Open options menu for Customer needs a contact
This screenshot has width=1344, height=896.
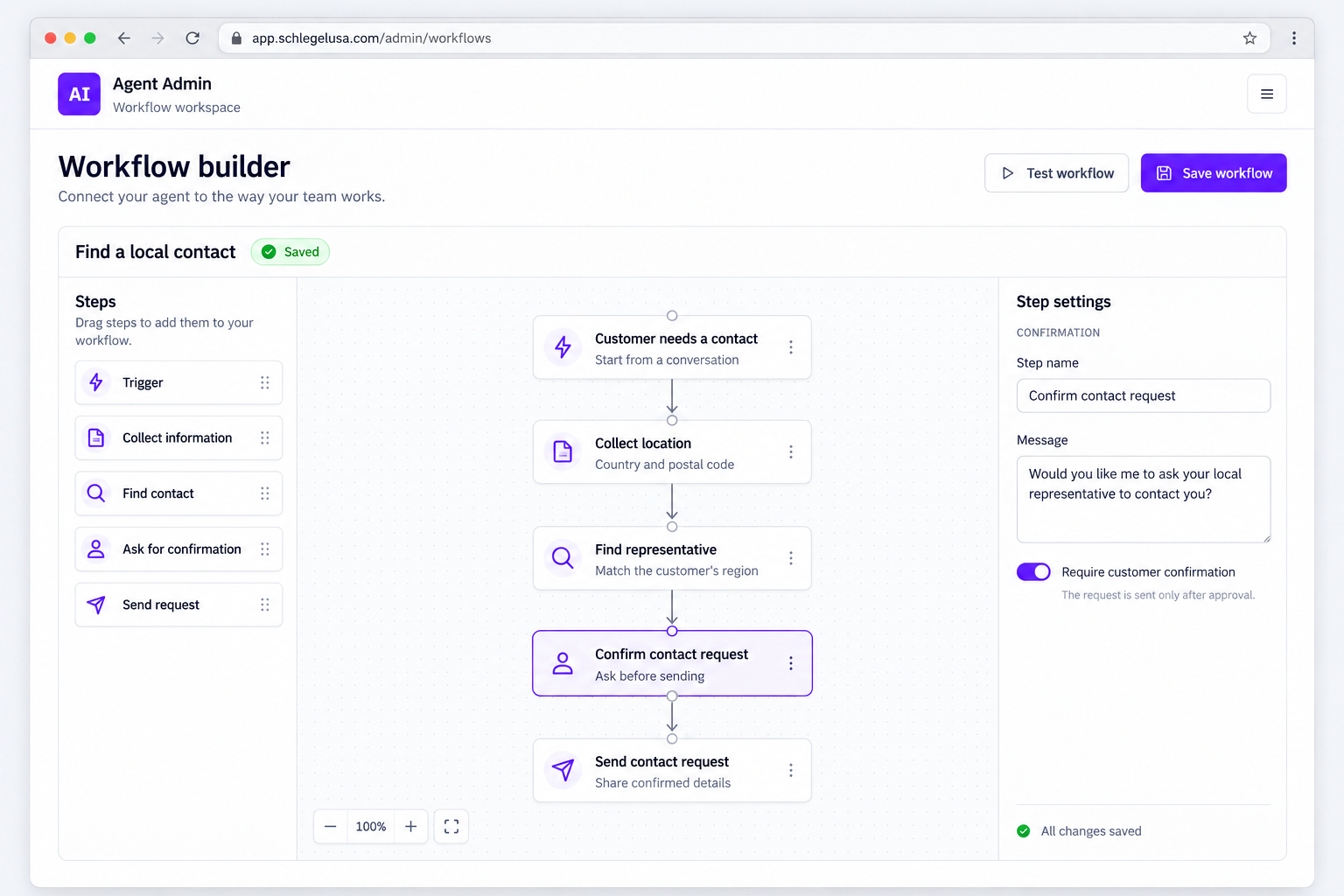pyautogui.click(x=791, y=347)
